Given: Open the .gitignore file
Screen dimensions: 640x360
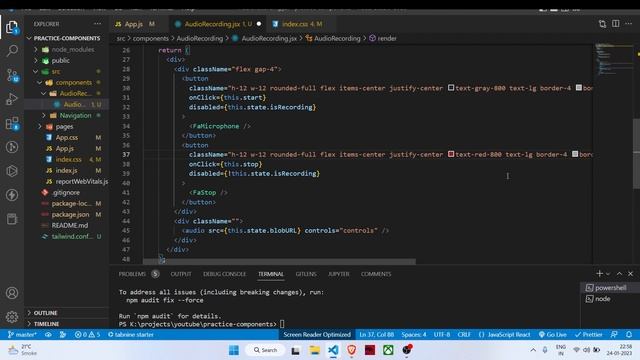Looking at the screenshot, I should 67,192.
